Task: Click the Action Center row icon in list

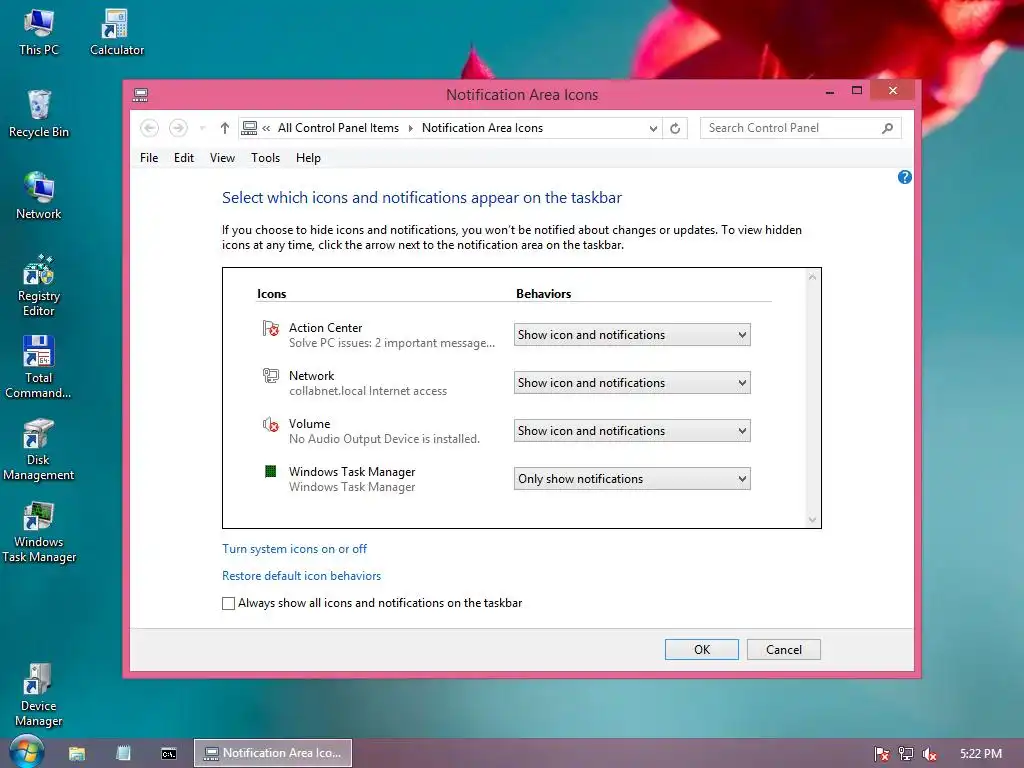Action: [x=270, y=328]
